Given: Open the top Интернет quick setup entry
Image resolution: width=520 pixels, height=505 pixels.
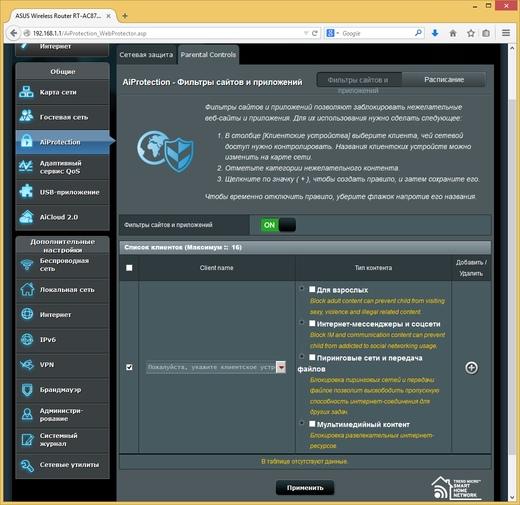Looking at the screenshot, I should pos(62,49).
